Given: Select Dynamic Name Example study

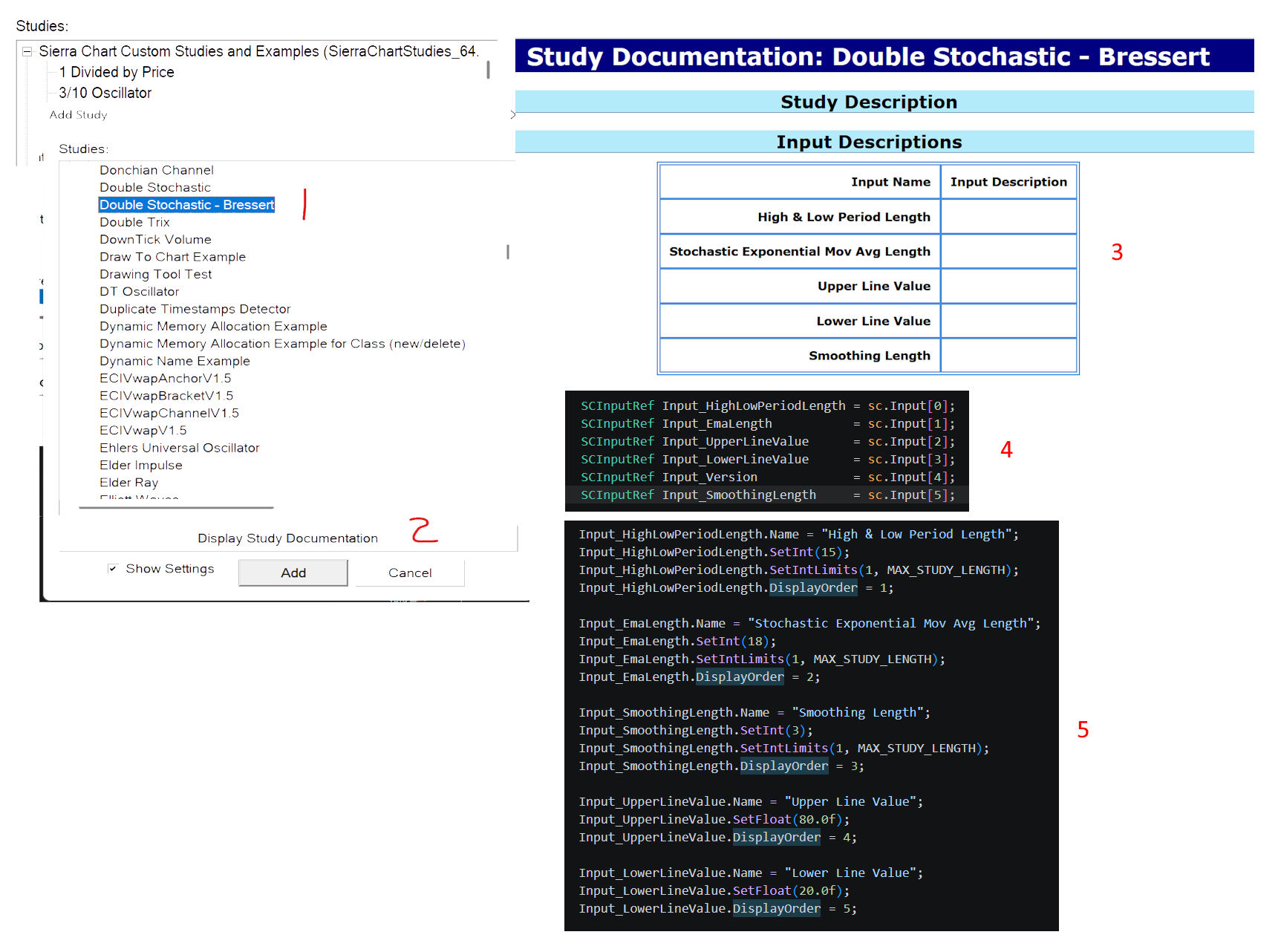Looking at the screenshot, I should [x=175, y=361].
